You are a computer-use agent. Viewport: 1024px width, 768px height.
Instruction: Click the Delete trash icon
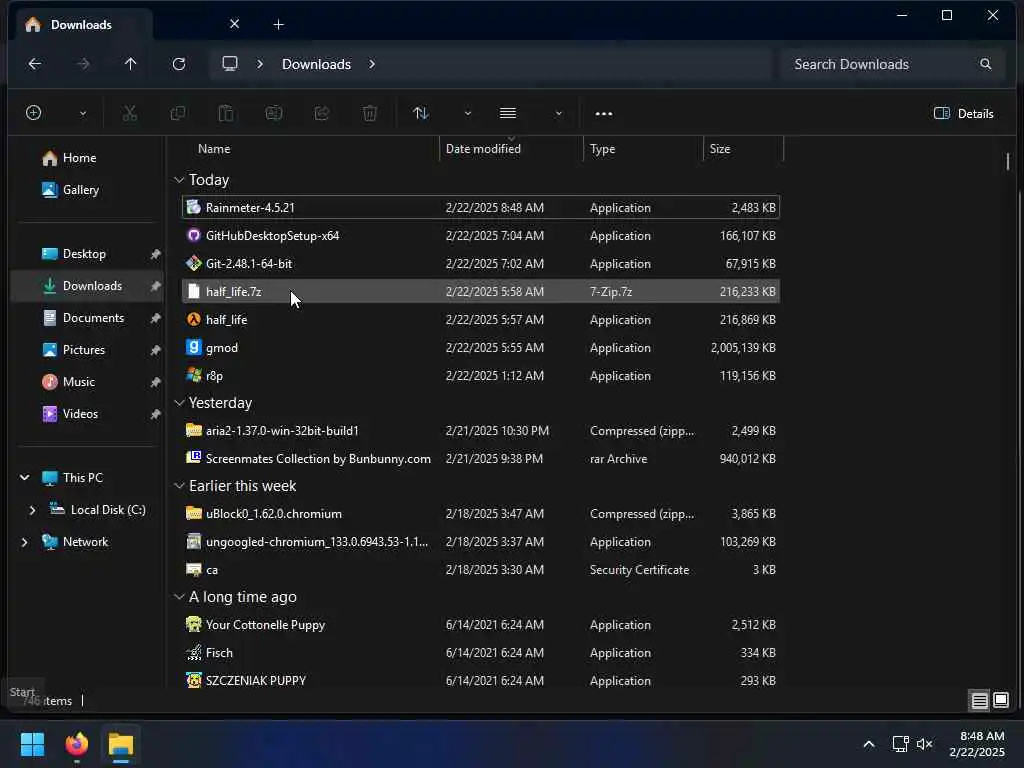370,113
